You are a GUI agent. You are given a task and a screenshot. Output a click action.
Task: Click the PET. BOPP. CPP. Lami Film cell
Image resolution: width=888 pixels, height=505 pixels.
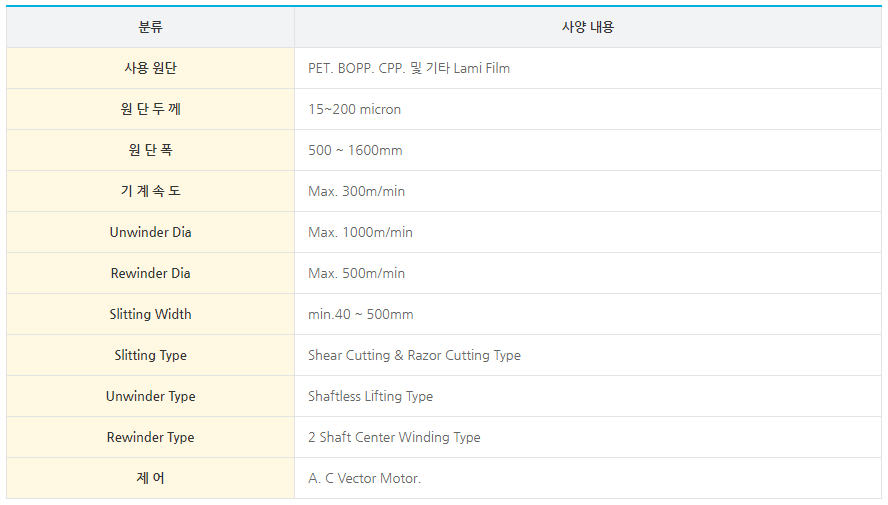coord(409,69)
